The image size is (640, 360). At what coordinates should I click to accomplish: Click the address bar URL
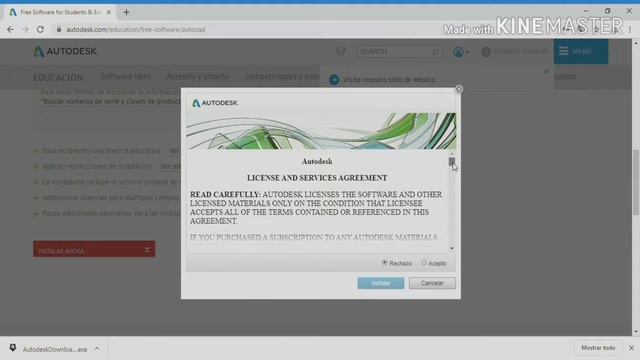136,29
